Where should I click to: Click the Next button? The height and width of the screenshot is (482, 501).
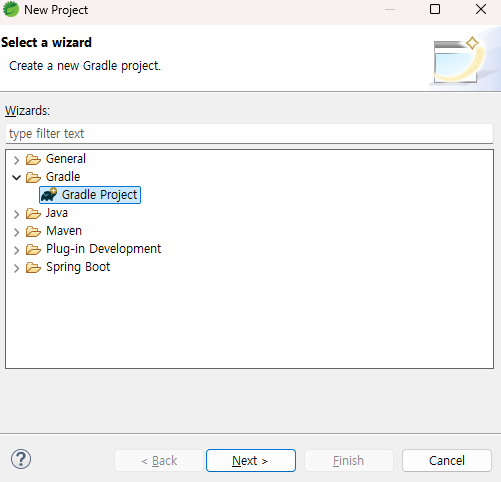click(251, 460)
